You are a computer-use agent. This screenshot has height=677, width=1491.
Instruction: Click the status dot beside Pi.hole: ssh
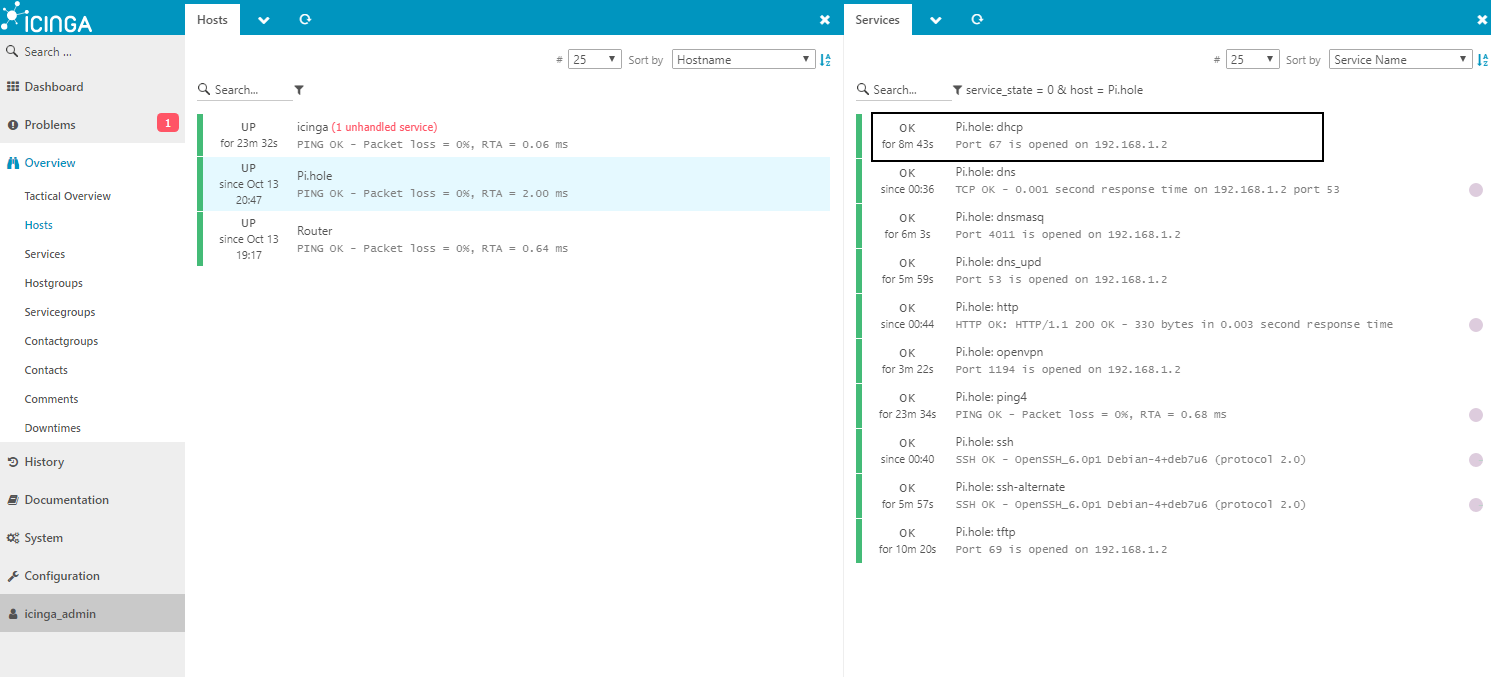click(x=1476, y=459)
